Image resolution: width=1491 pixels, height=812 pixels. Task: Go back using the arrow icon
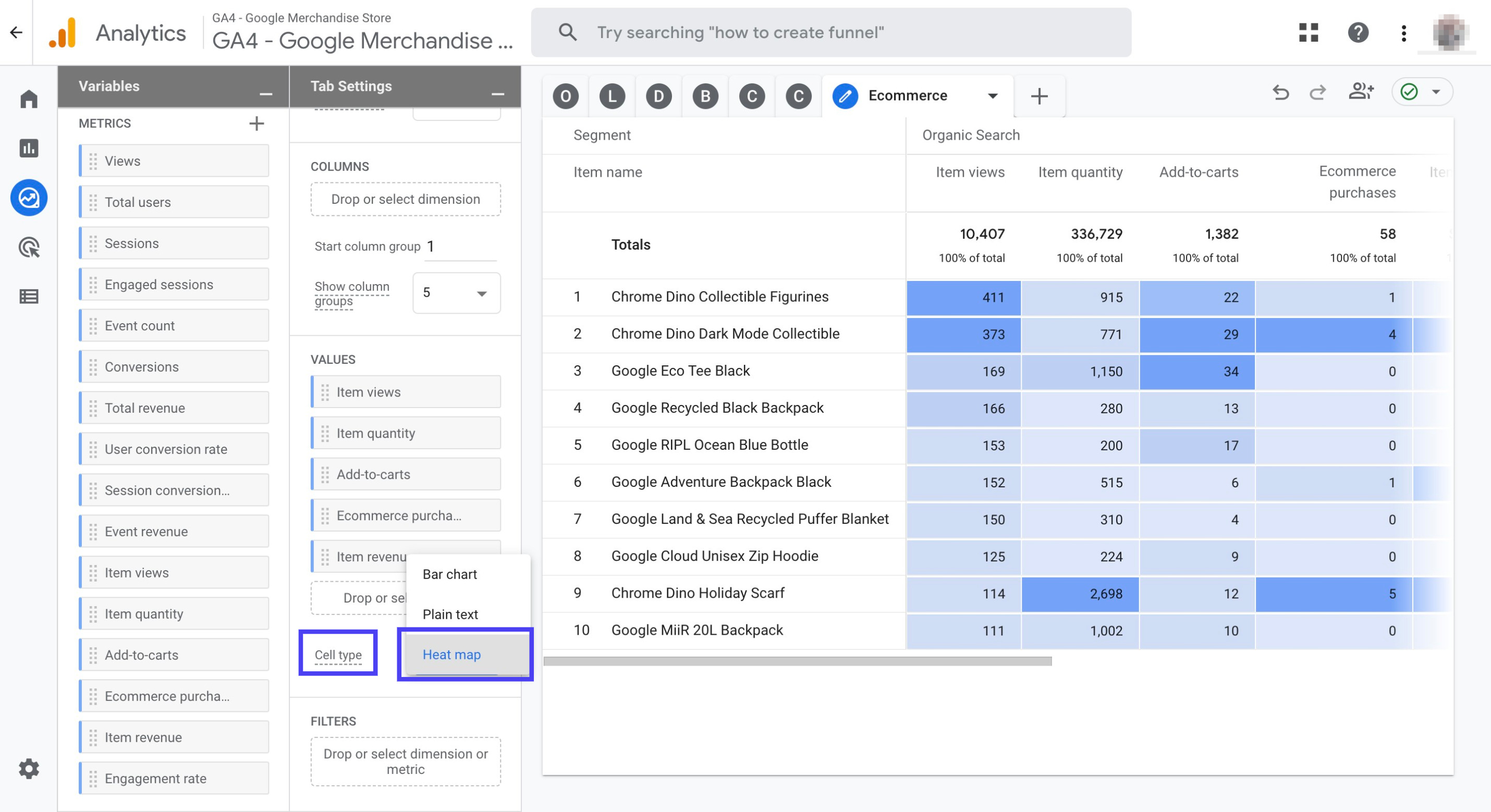(x=16, y=32)
